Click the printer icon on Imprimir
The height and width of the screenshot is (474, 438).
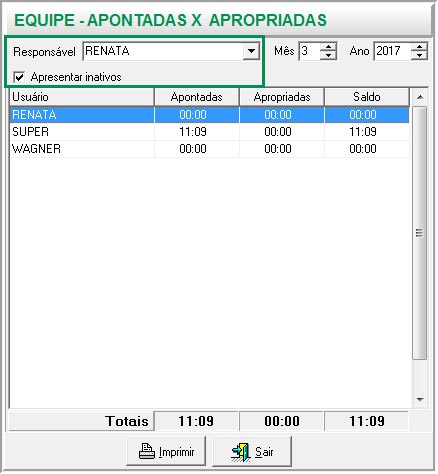[147, 451]
